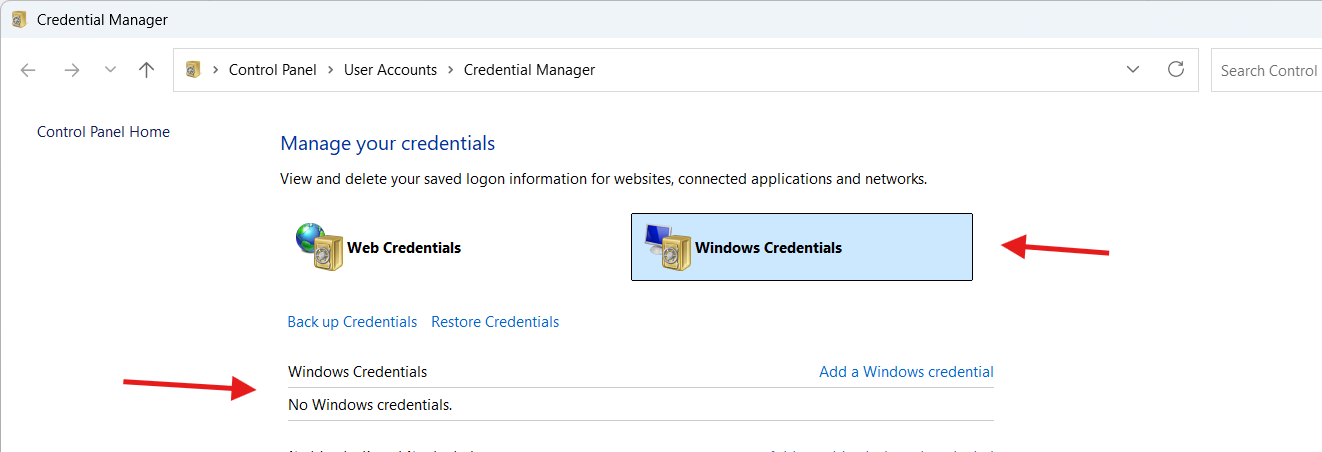Open the recent locations chevron
The image size is (1322, 452).
point(110,70)
